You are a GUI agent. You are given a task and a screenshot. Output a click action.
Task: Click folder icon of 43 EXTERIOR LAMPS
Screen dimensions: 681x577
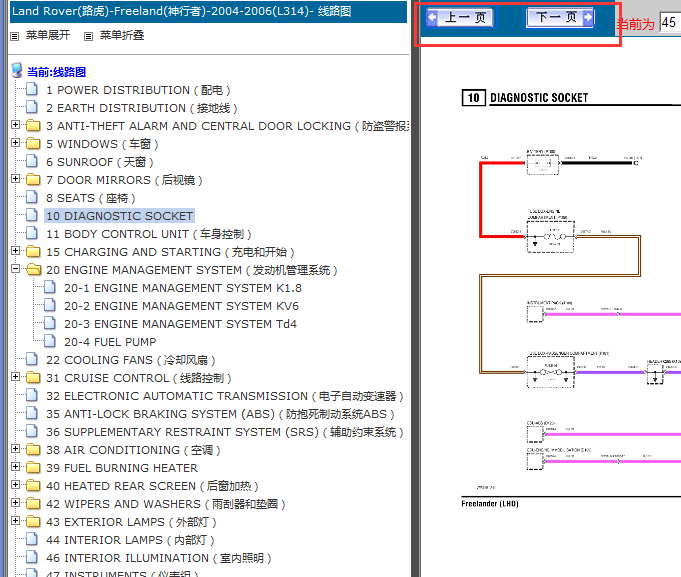click(x=33, y=521)
